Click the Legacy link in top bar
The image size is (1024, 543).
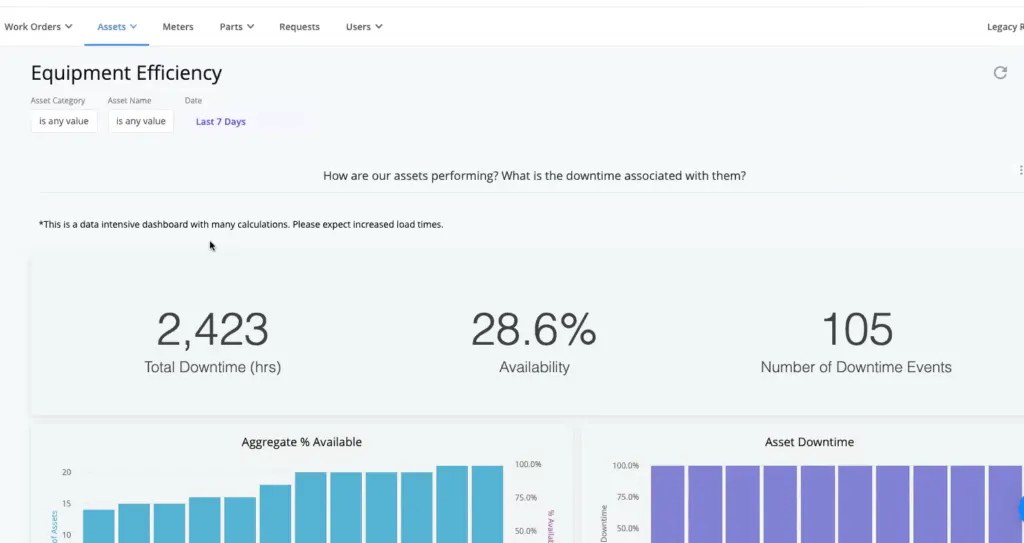1003,27
